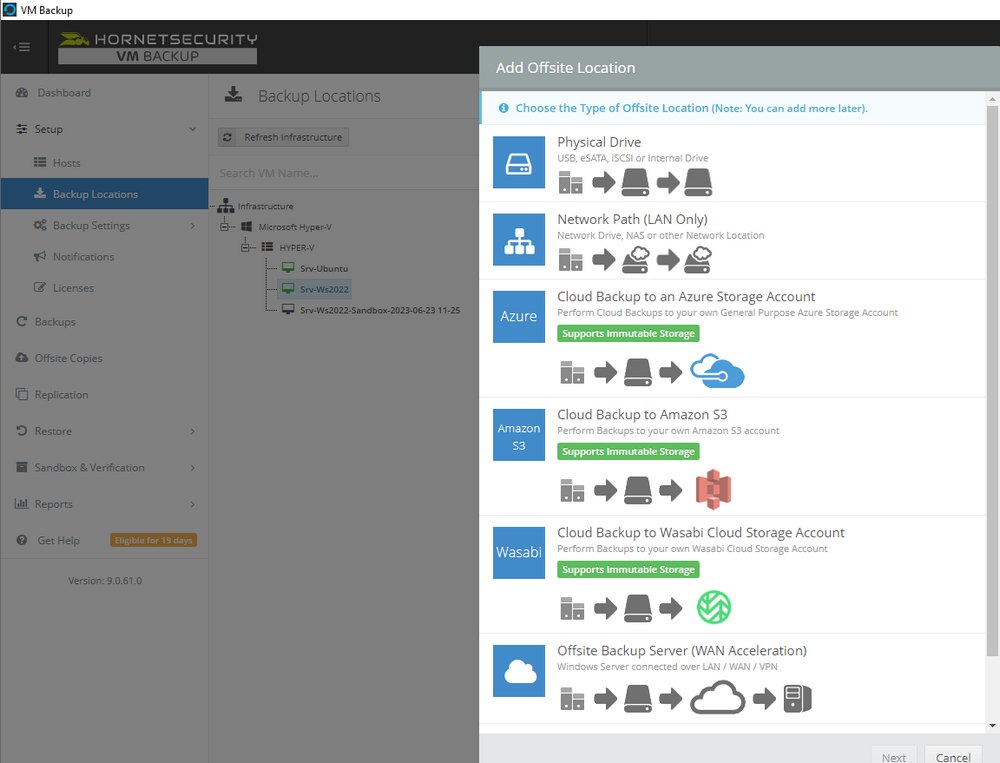
Task: Click the Restore history icon
Action: click(x=22, y=431)
